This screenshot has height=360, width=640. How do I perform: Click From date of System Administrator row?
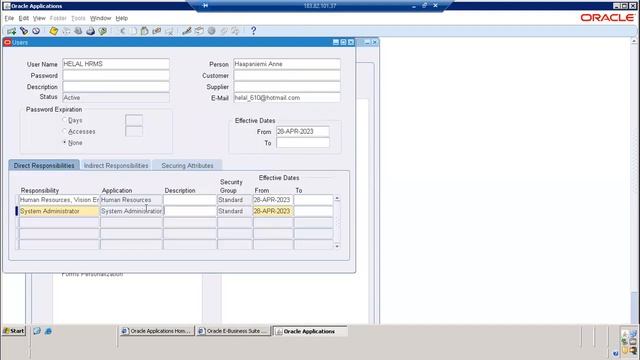(273, 211)
